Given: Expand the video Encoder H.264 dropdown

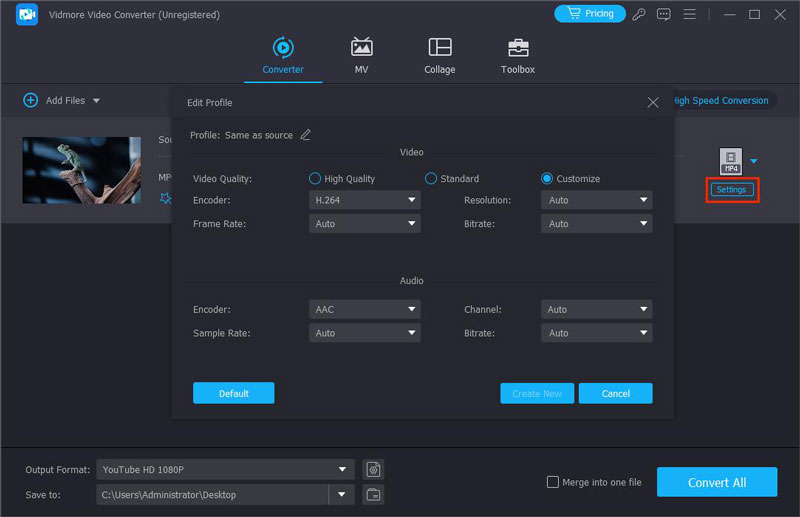Looking at the screenshot, I should tap(364, 200).
